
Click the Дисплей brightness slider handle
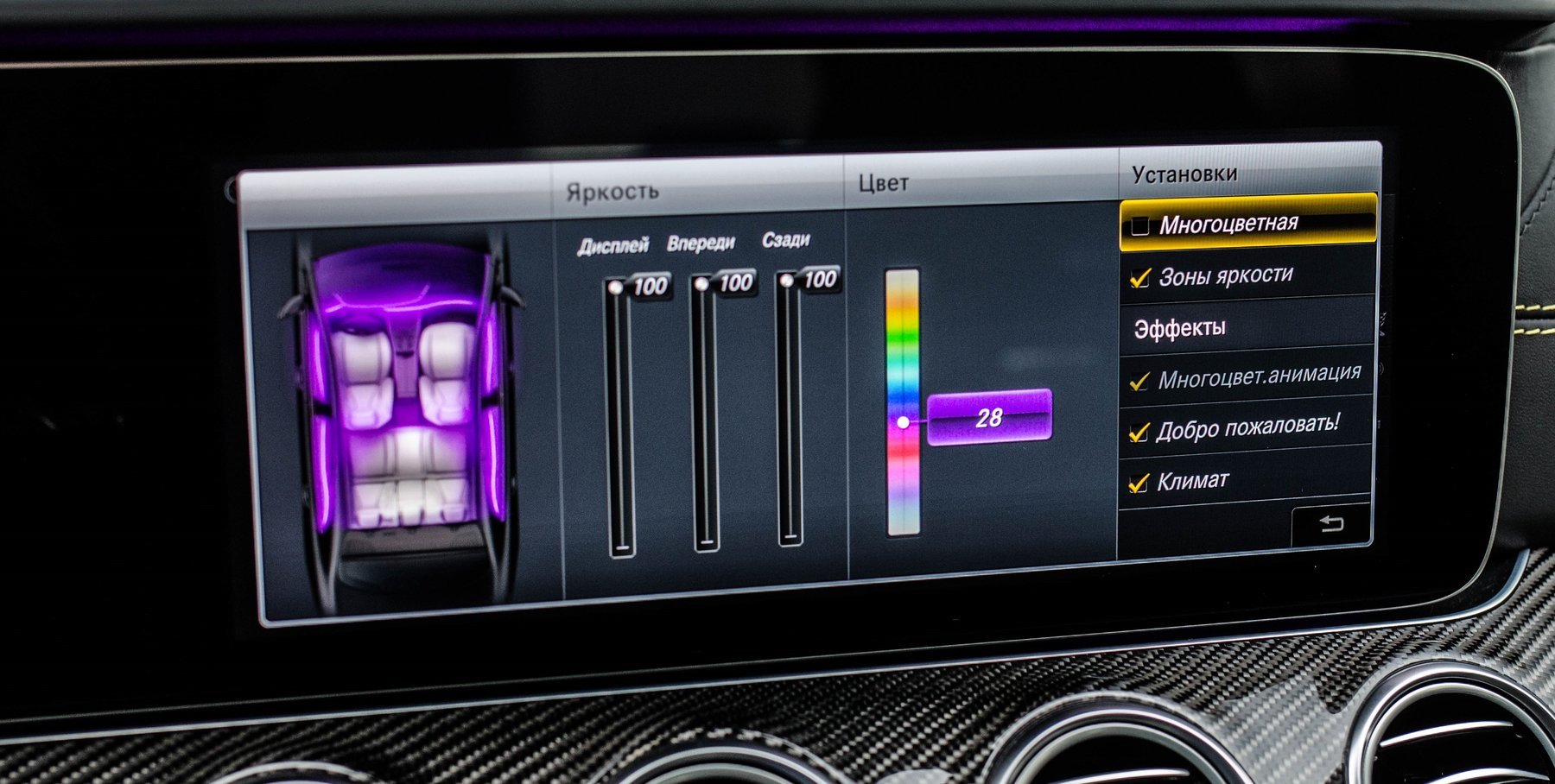point(615,287)
